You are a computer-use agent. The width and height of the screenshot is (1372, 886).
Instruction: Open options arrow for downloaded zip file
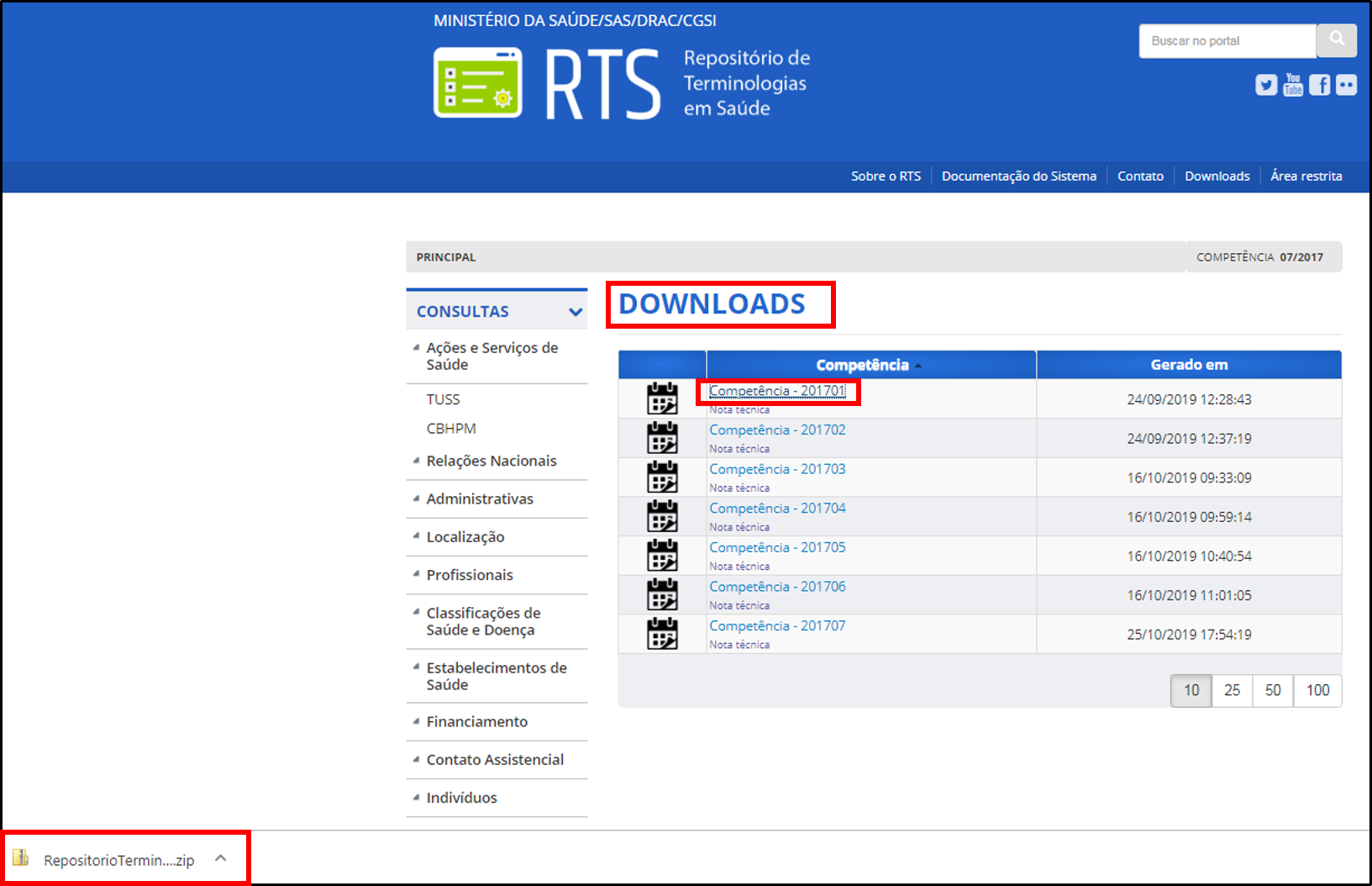coord(221,858)
